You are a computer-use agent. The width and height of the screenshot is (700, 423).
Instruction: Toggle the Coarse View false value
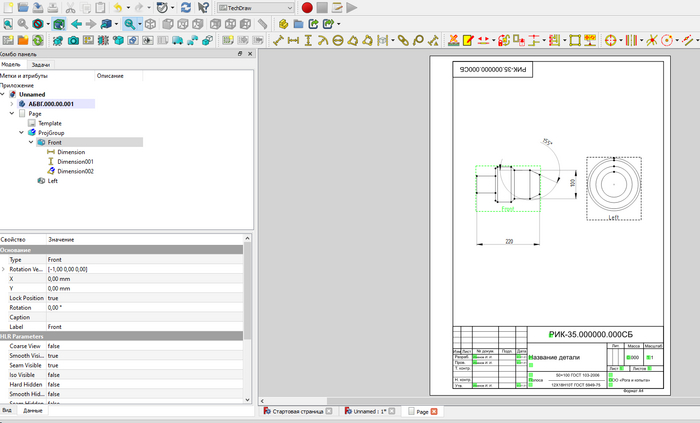54,346
